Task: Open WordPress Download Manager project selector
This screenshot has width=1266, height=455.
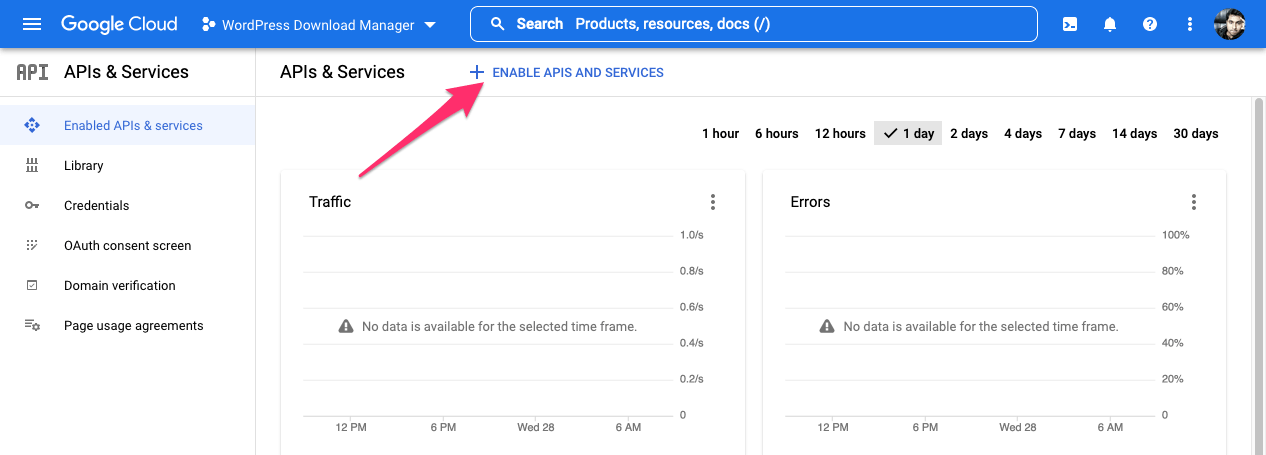Action: (319, 25)
